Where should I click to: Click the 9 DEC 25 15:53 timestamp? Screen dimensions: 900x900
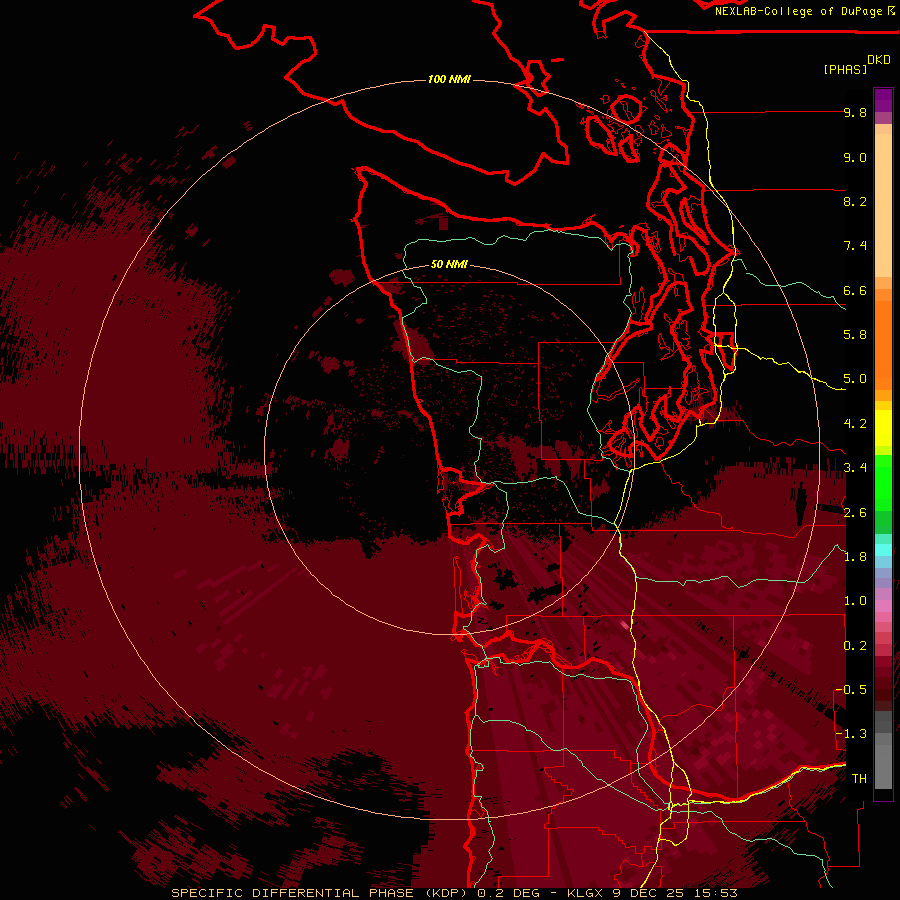pos(676,893)
